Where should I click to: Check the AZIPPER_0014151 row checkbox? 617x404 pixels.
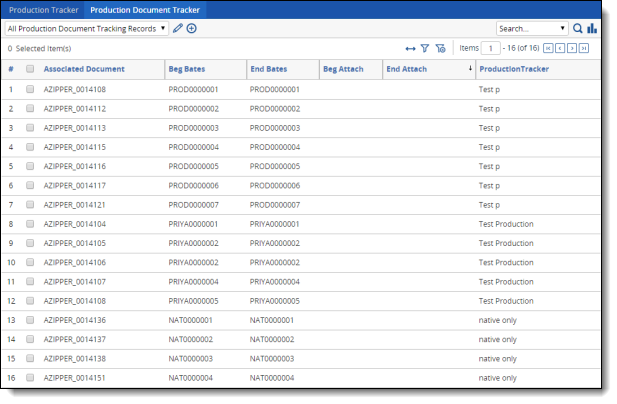click(30, 378)
